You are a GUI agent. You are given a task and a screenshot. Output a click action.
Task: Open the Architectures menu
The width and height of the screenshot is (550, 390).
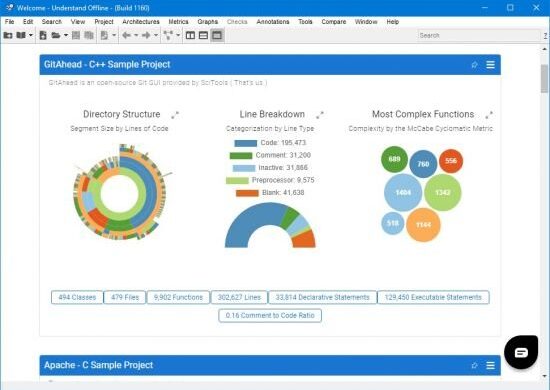141,22
